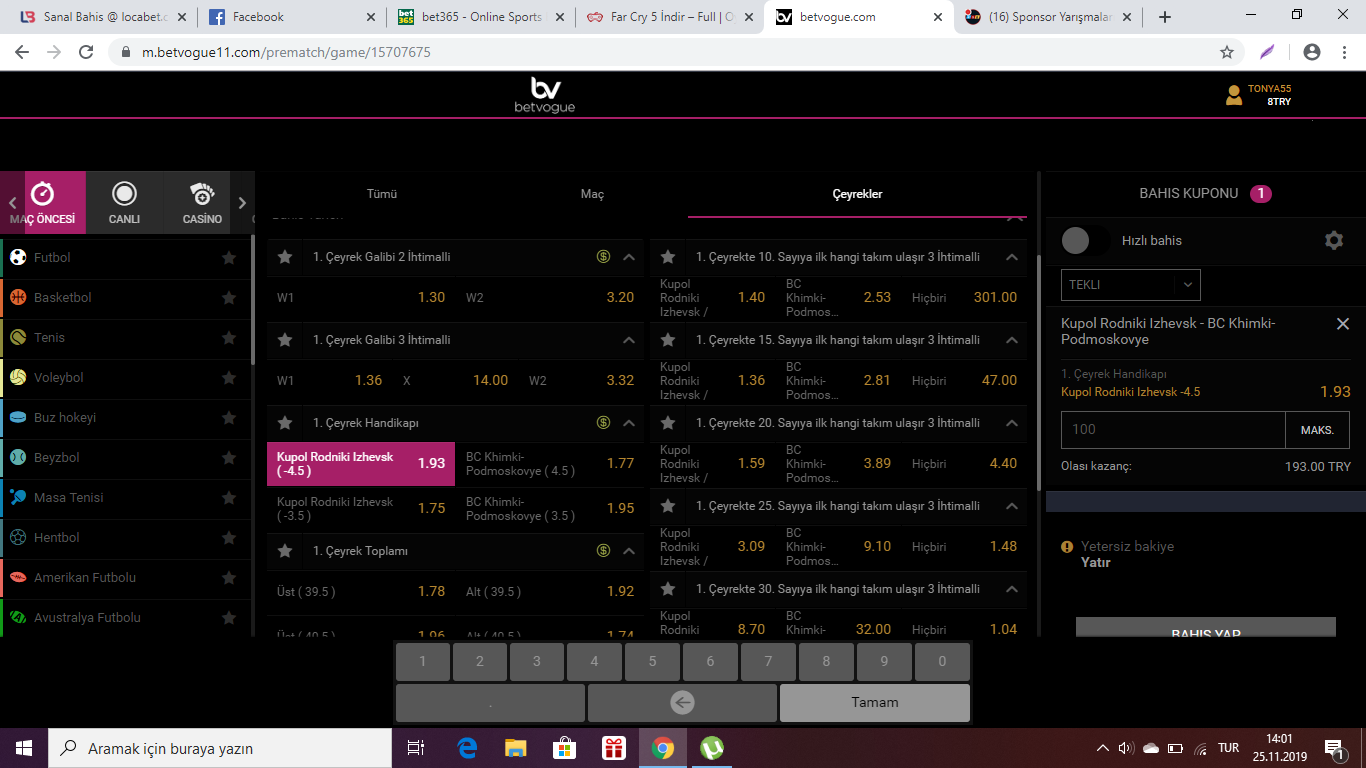Tap the backspace key on keypad
This screenshot has height=768, width=1366.
click(x=682, y=703)
